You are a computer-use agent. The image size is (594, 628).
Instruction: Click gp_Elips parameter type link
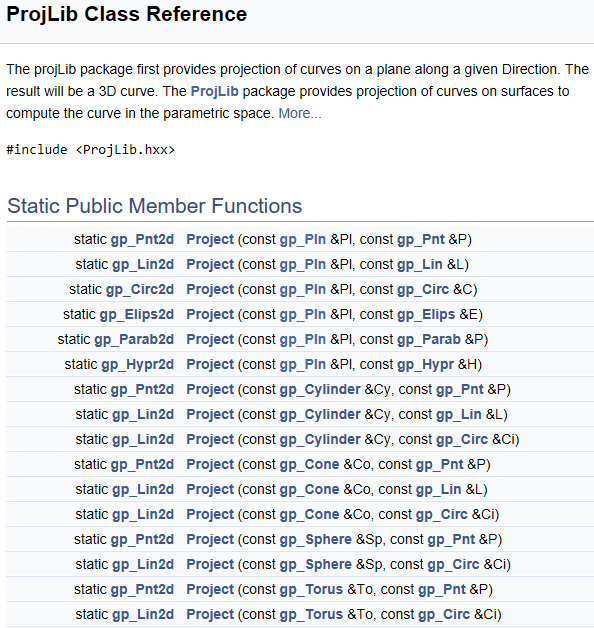click(x=426, y=315)
